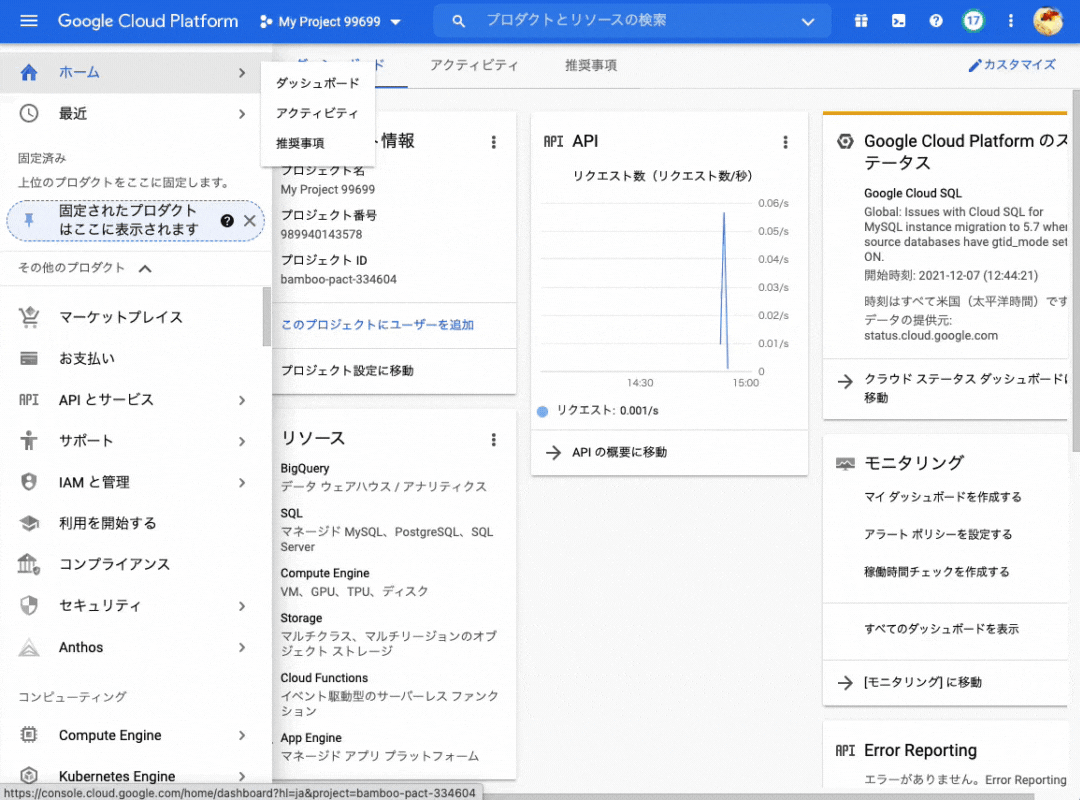Screen dimensions: 1080x800
Task: Open BigQuery in the Resources card
Action: pos(304,469)
